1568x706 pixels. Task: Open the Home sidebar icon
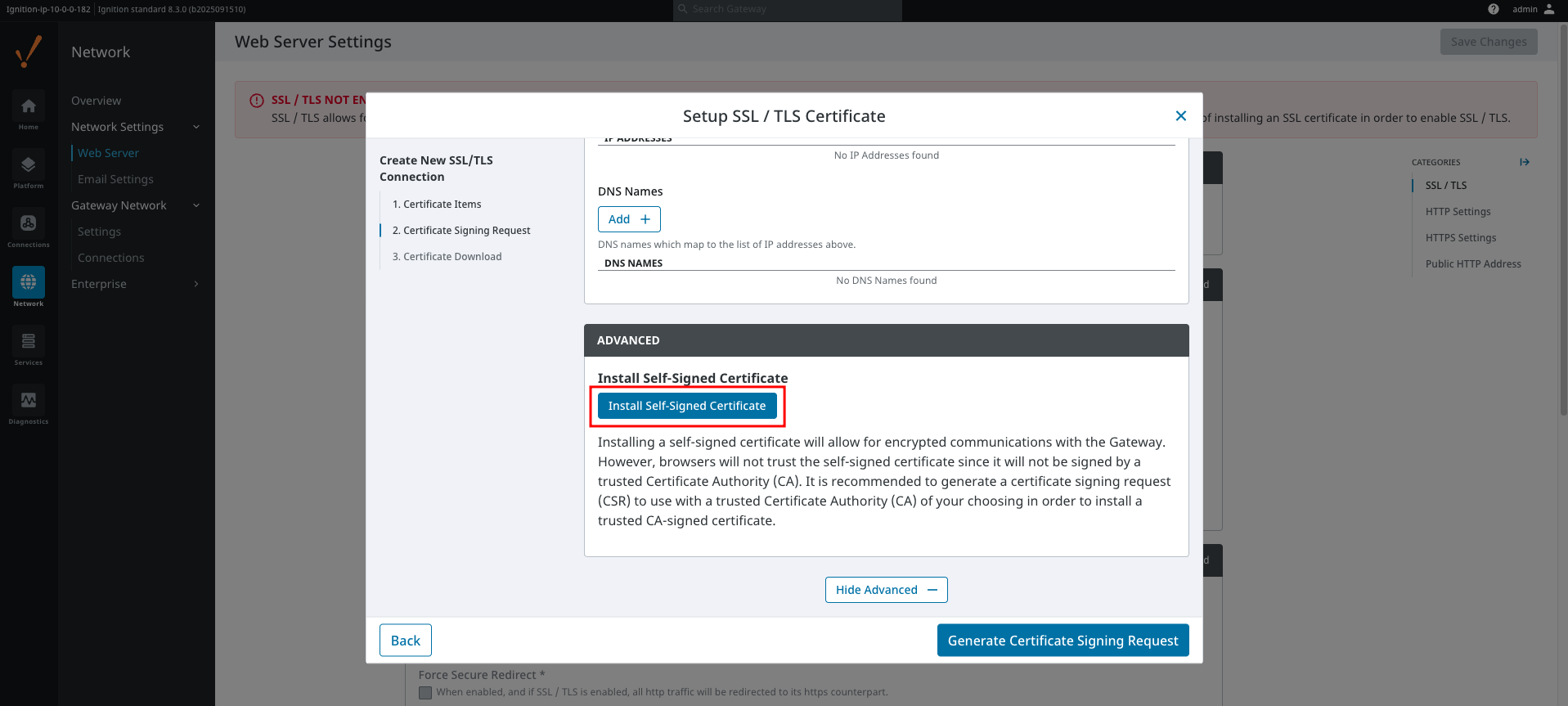29,106
